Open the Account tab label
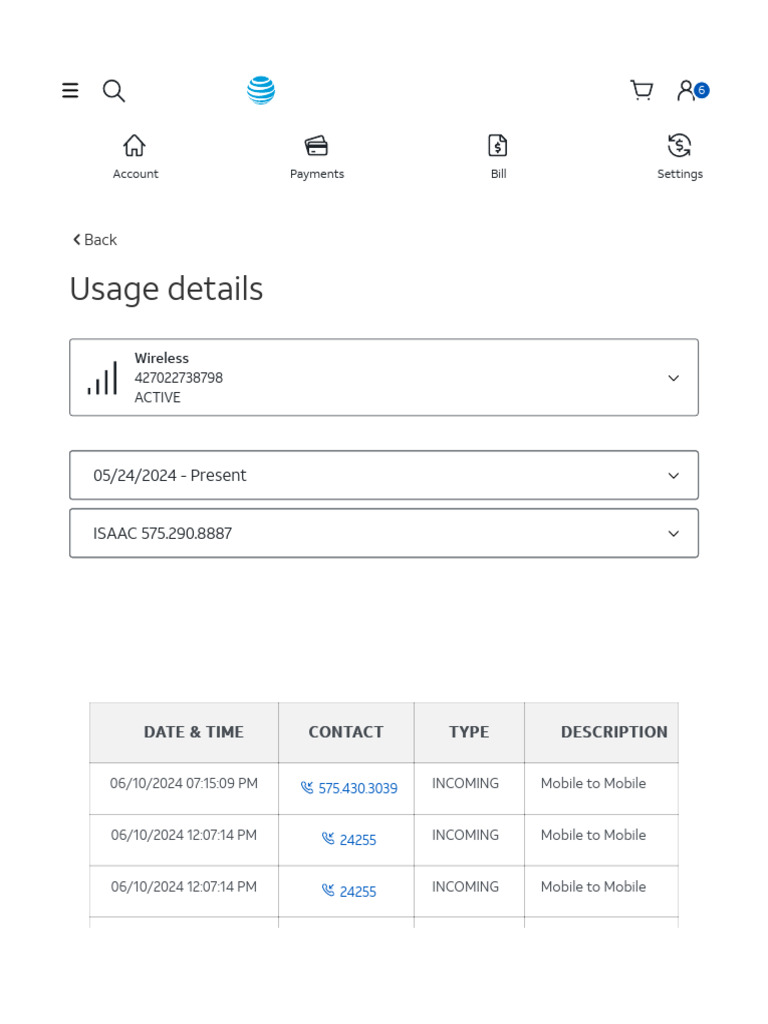The width and height of the screenshot is (768, 1024). (135, 174)
